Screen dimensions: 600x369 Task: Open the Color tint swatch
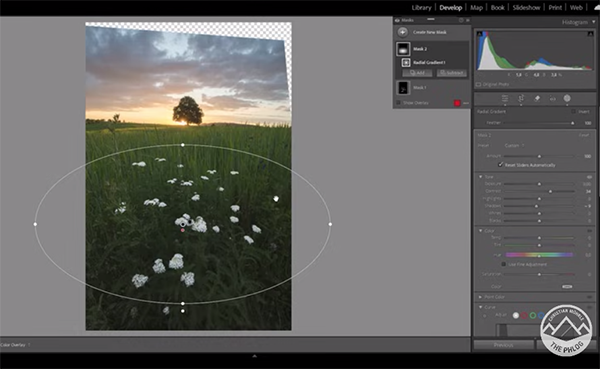[567, 286]
